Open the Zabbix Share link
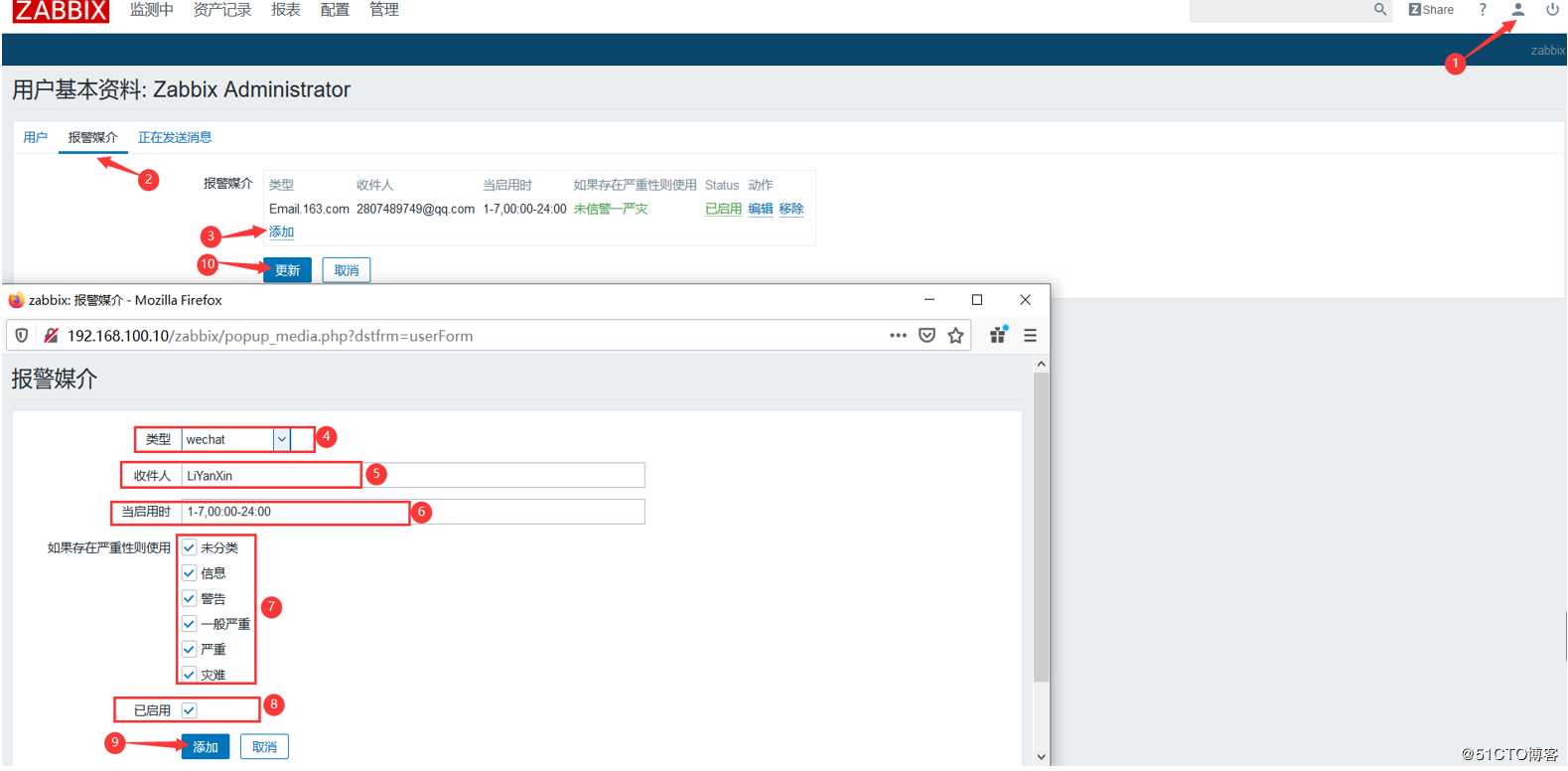Image resolution: width=1568 pixels, height=771 pixels. pos(1431,10)
